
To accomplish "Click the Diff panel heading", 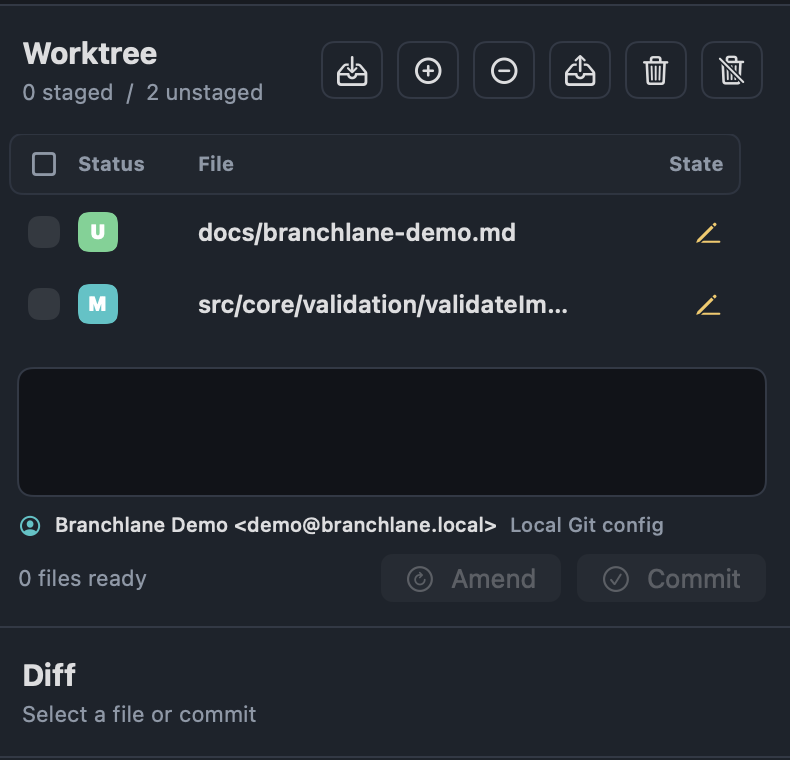I will [49, 675].
